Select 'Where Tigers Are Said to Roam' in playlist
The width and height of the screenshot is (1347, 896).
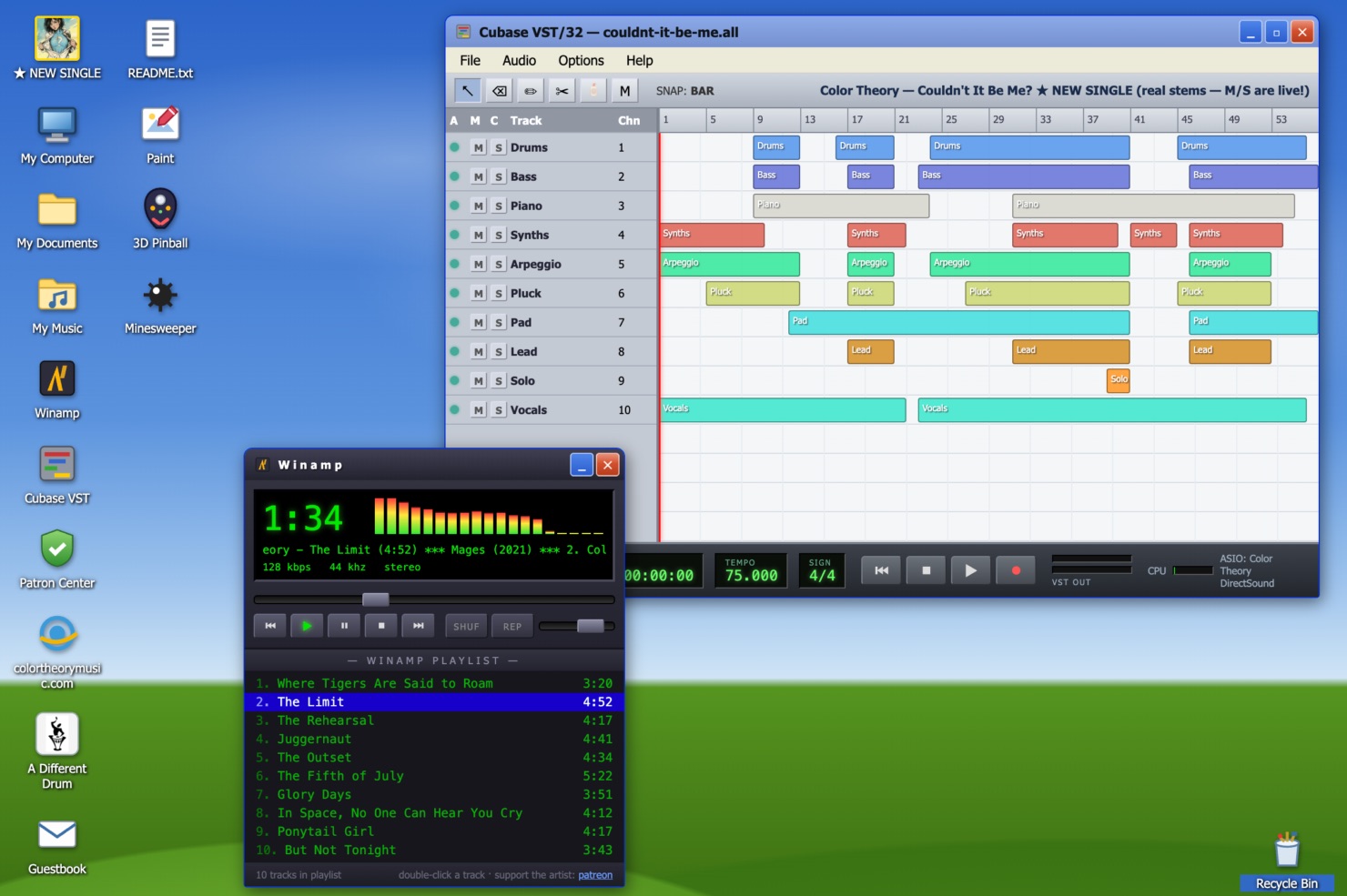click(434, 683)
